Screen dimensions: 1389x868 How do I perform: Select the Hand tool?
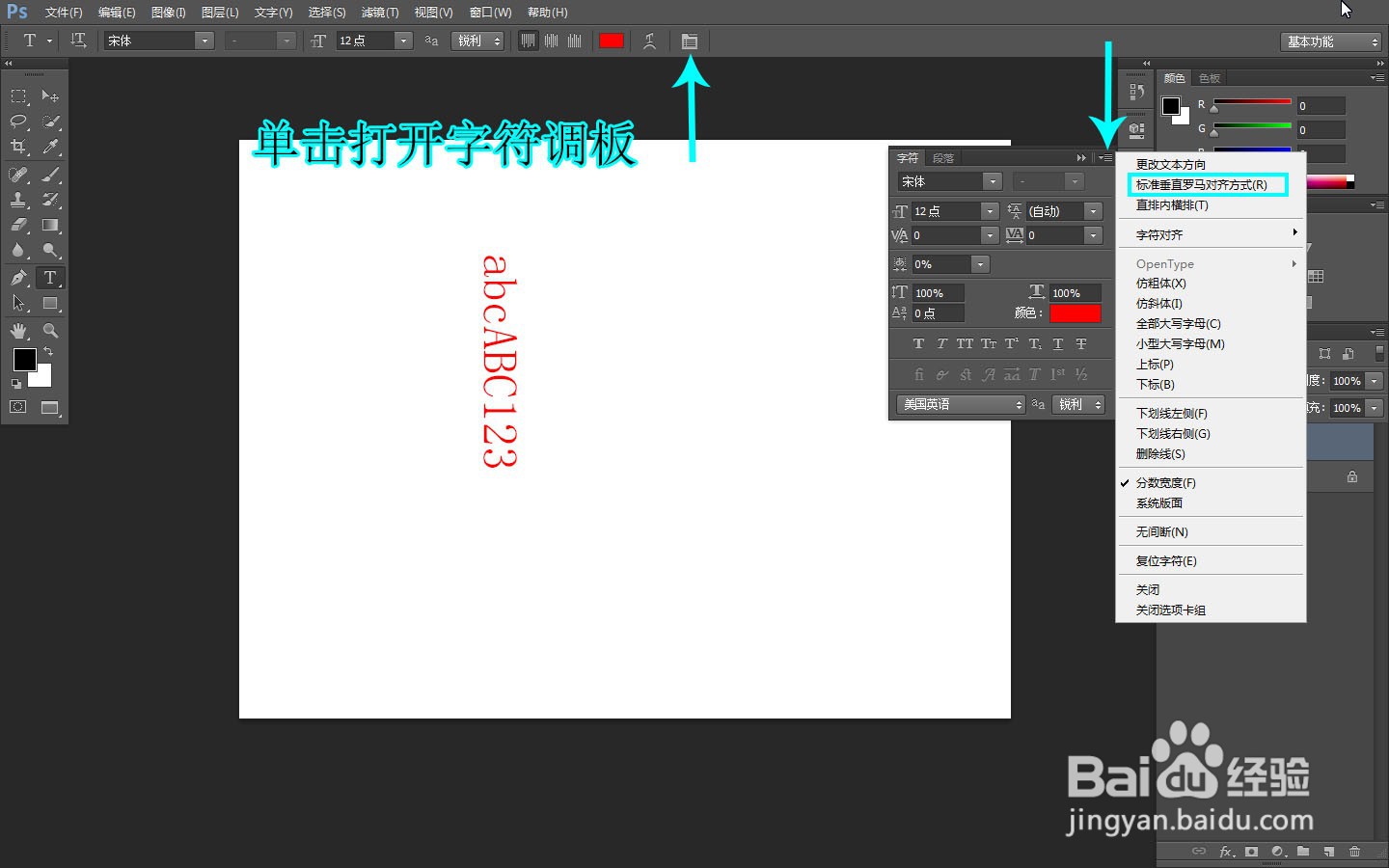coord(18,331)
